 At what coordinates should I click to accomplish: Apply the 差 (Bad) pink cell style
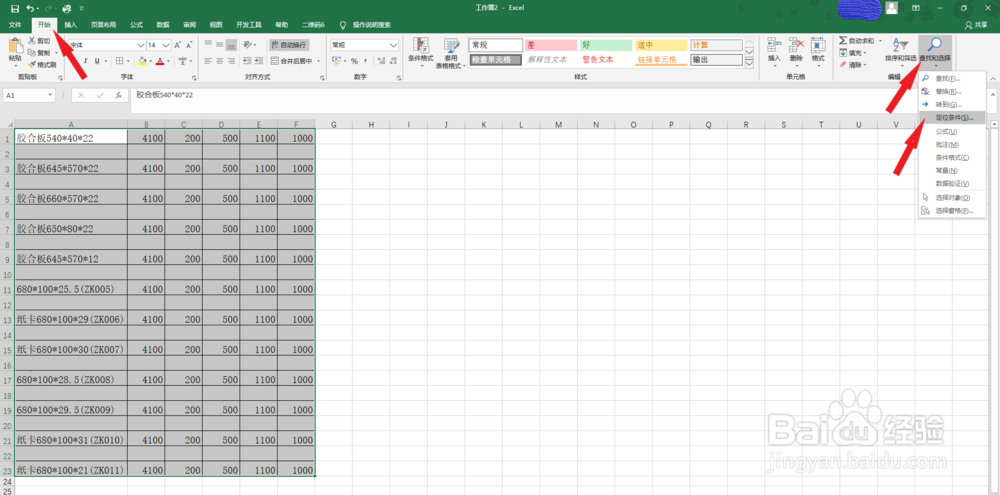coord(550,45)
